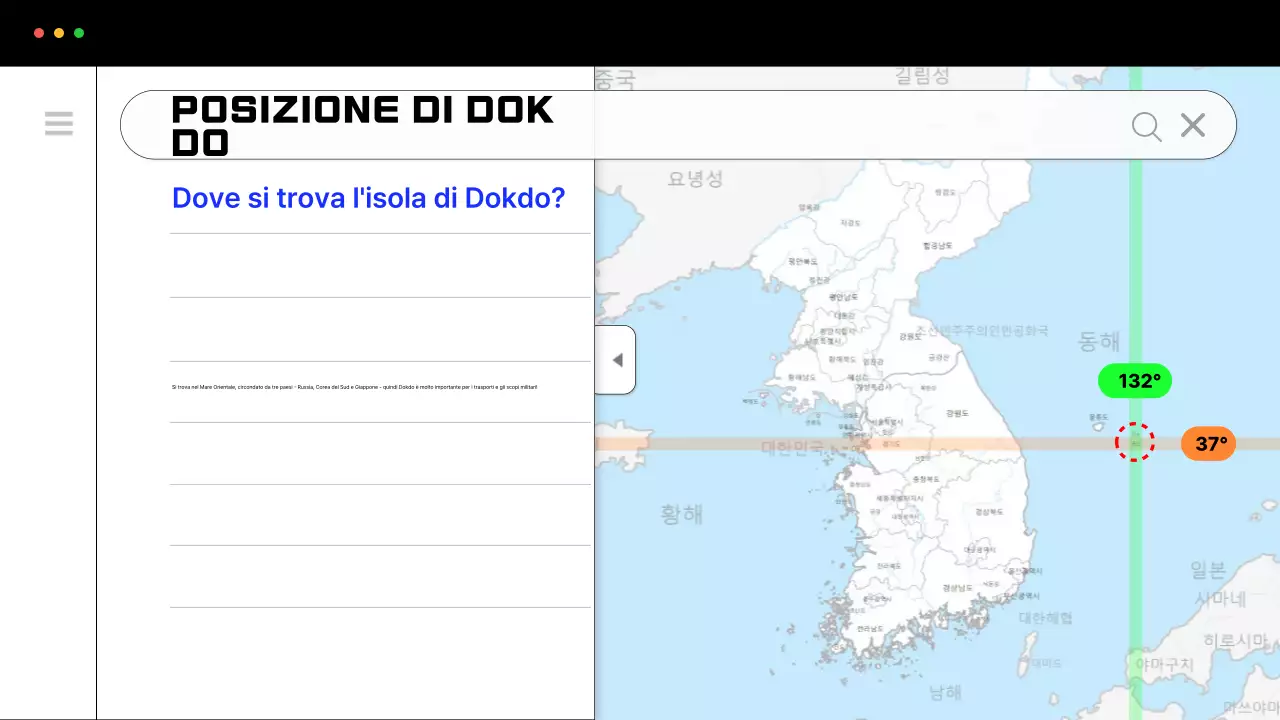Open the question 'Dove si trova l'isola di Dokdo?'

click(x=368, y=197)
